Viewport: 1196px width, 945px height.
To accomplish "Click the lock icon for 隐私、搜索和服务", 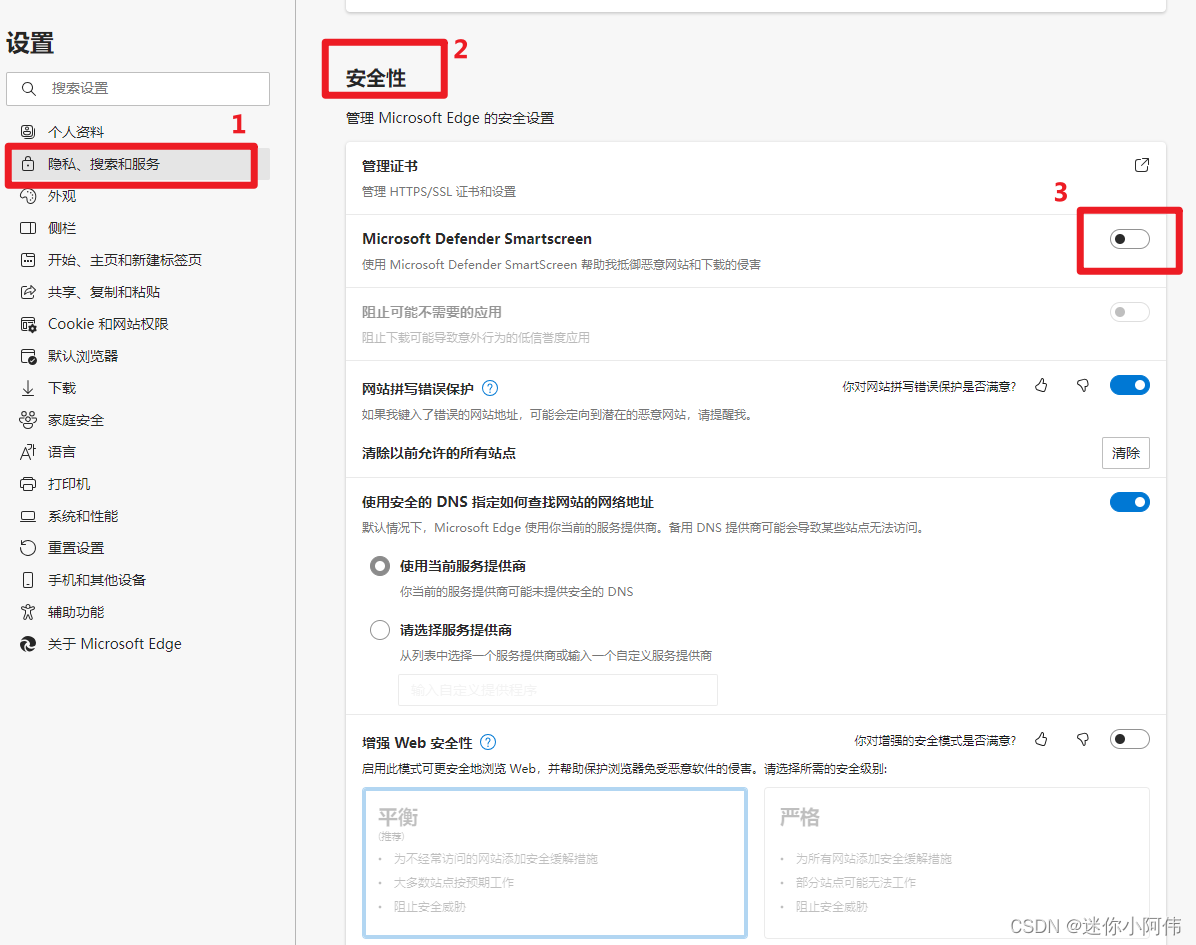I will pyautogui.click(x=28, y=164).
